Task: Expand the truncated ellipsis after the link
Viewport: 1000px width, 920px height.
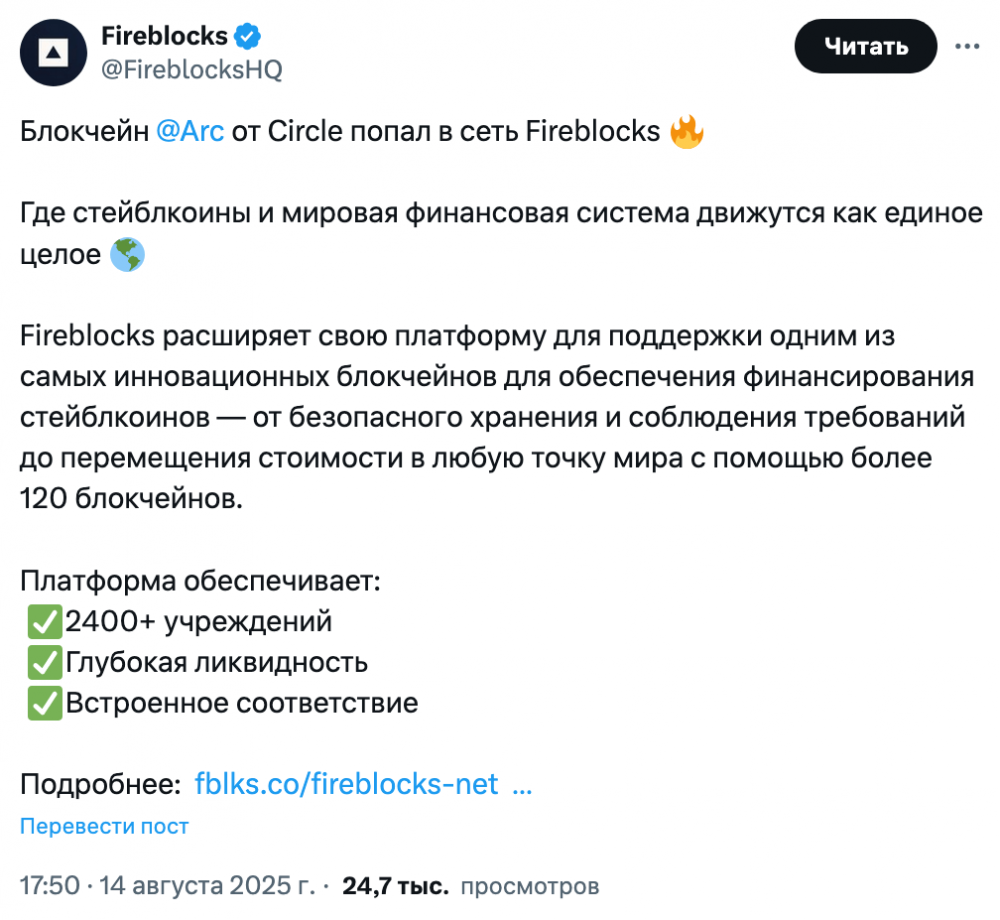Action: (521, 784)
